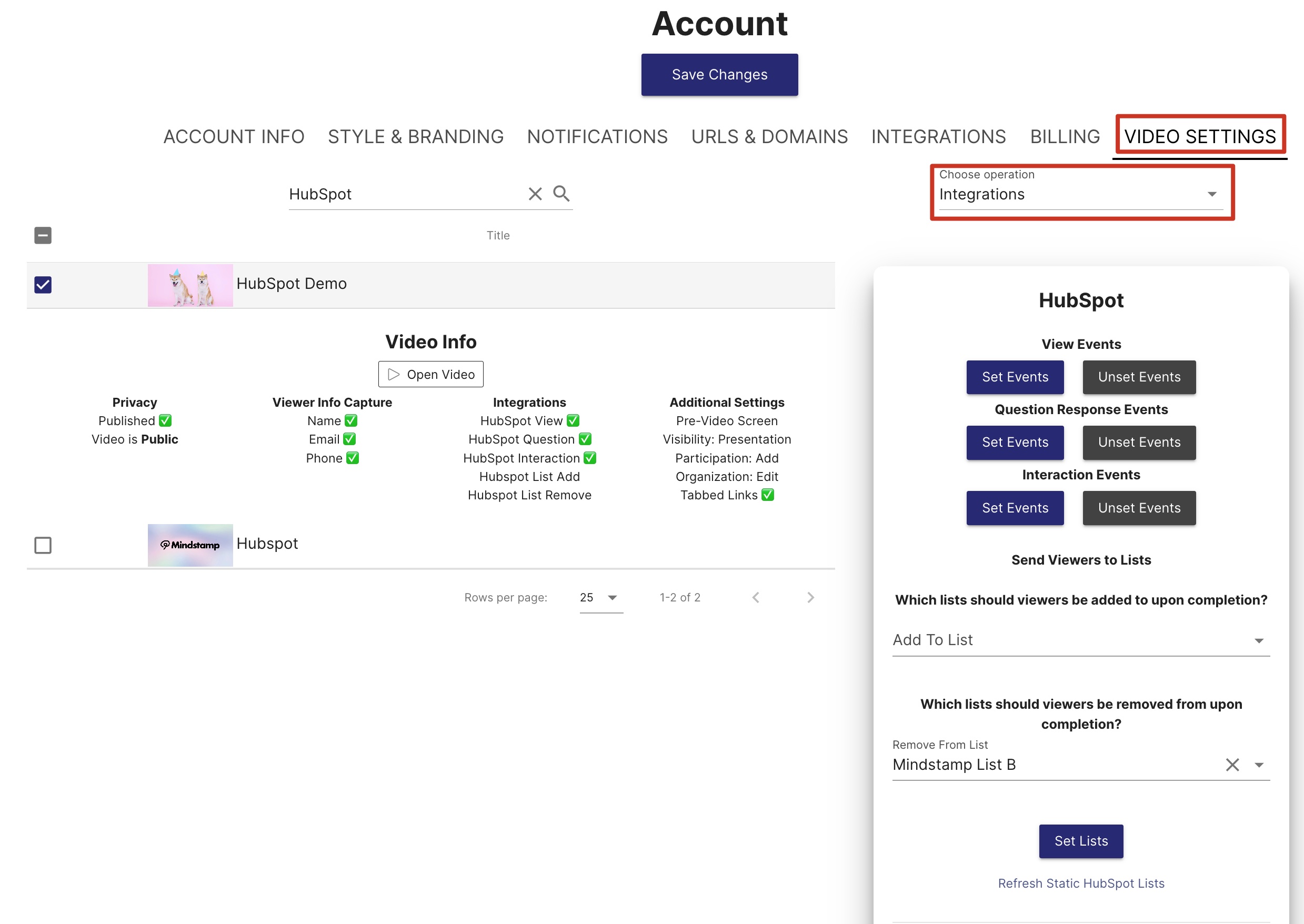Screen dimensions: 1304x924
Task: Click the Save Changes button
Action: [720, 75]
